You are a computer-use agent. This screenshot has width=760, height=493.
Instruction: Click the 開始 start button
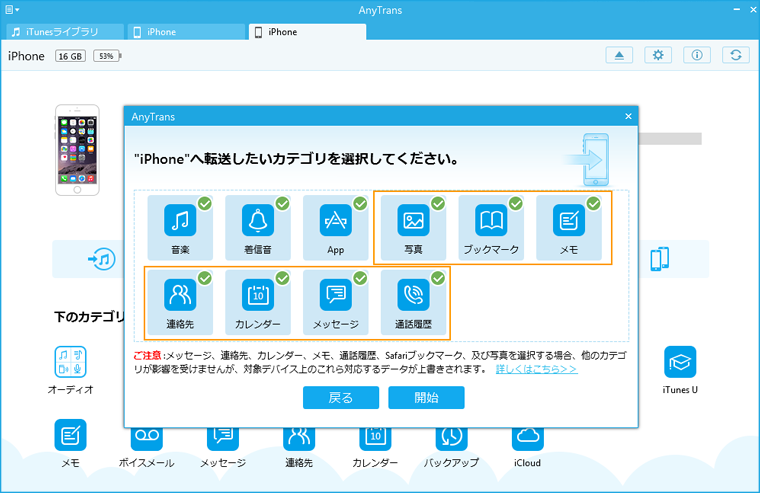(x=426, y=398)
